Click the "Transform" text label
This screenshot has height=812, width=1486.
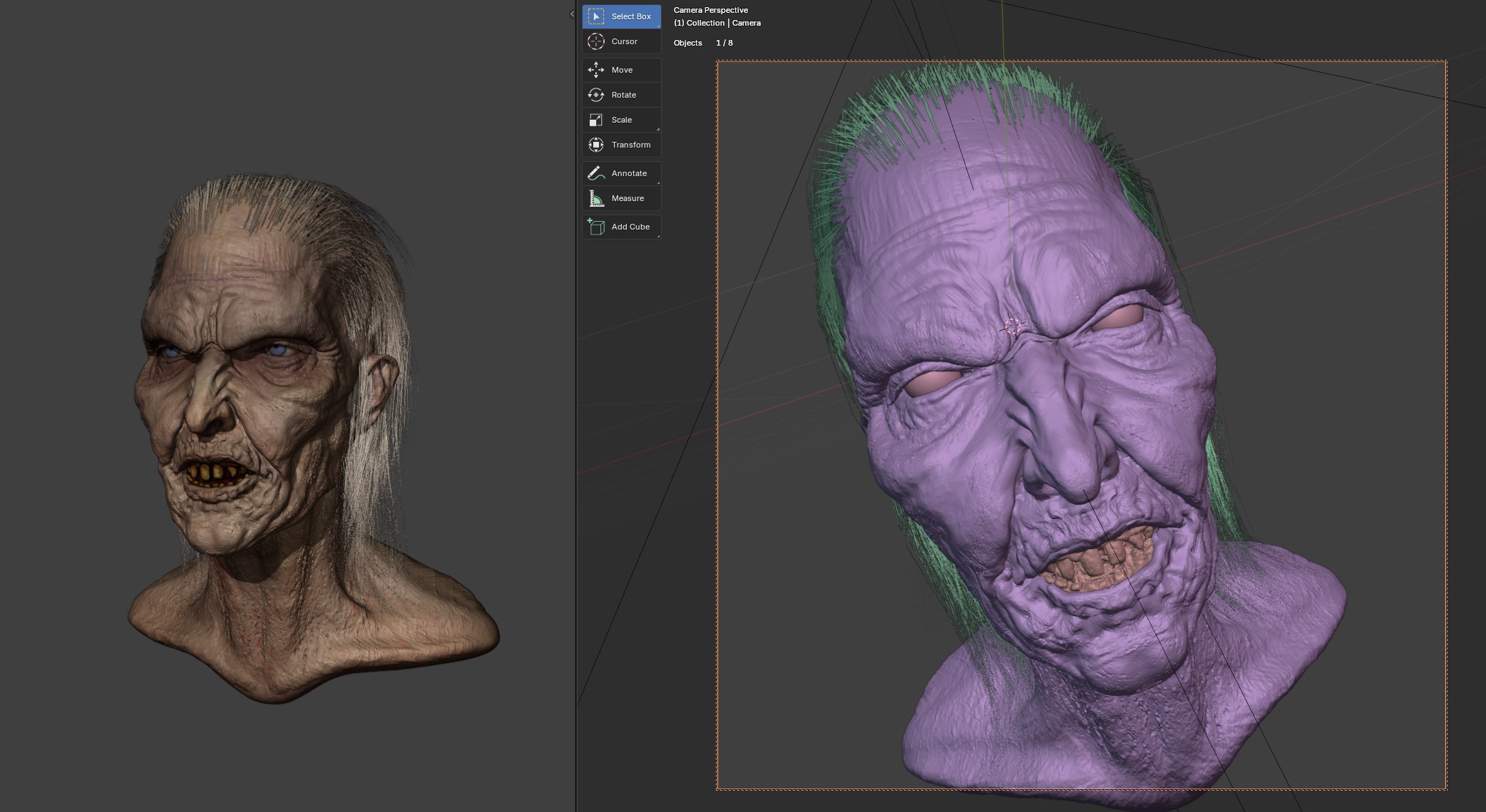coord(630,145)
